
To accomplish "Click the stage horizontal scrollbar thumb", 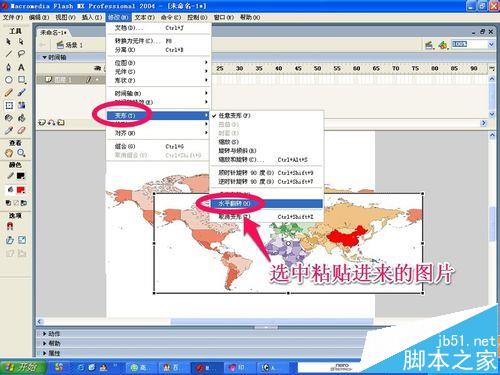I will pos(272,321).
